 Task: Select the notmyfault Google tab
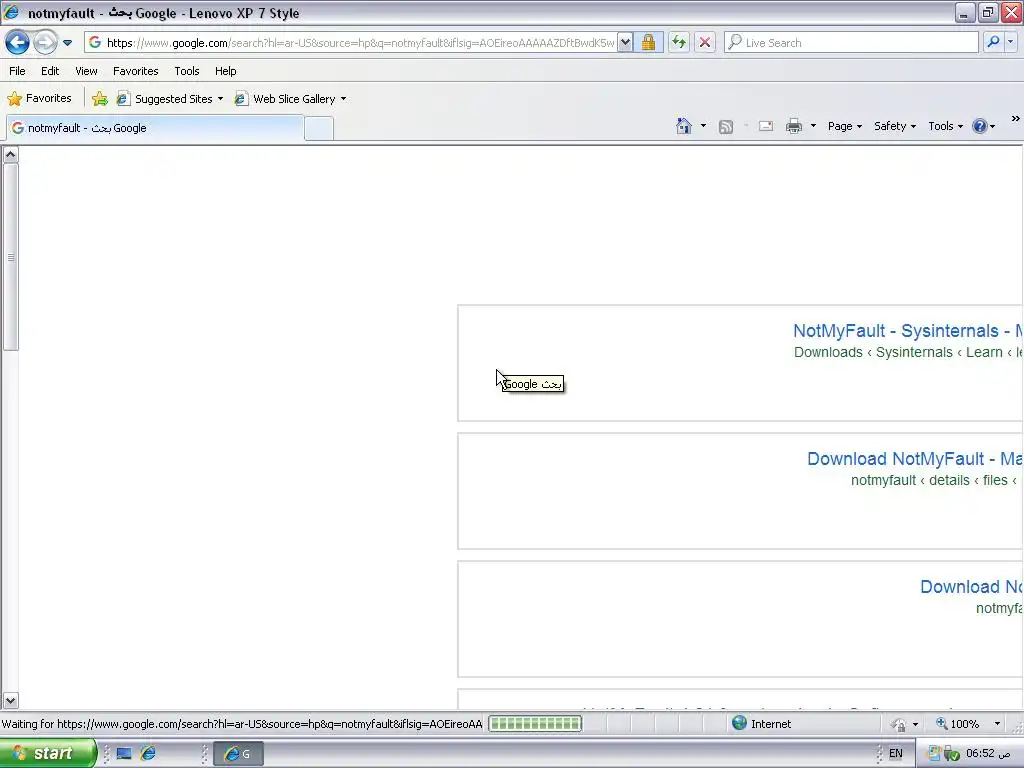click(155, 128)
